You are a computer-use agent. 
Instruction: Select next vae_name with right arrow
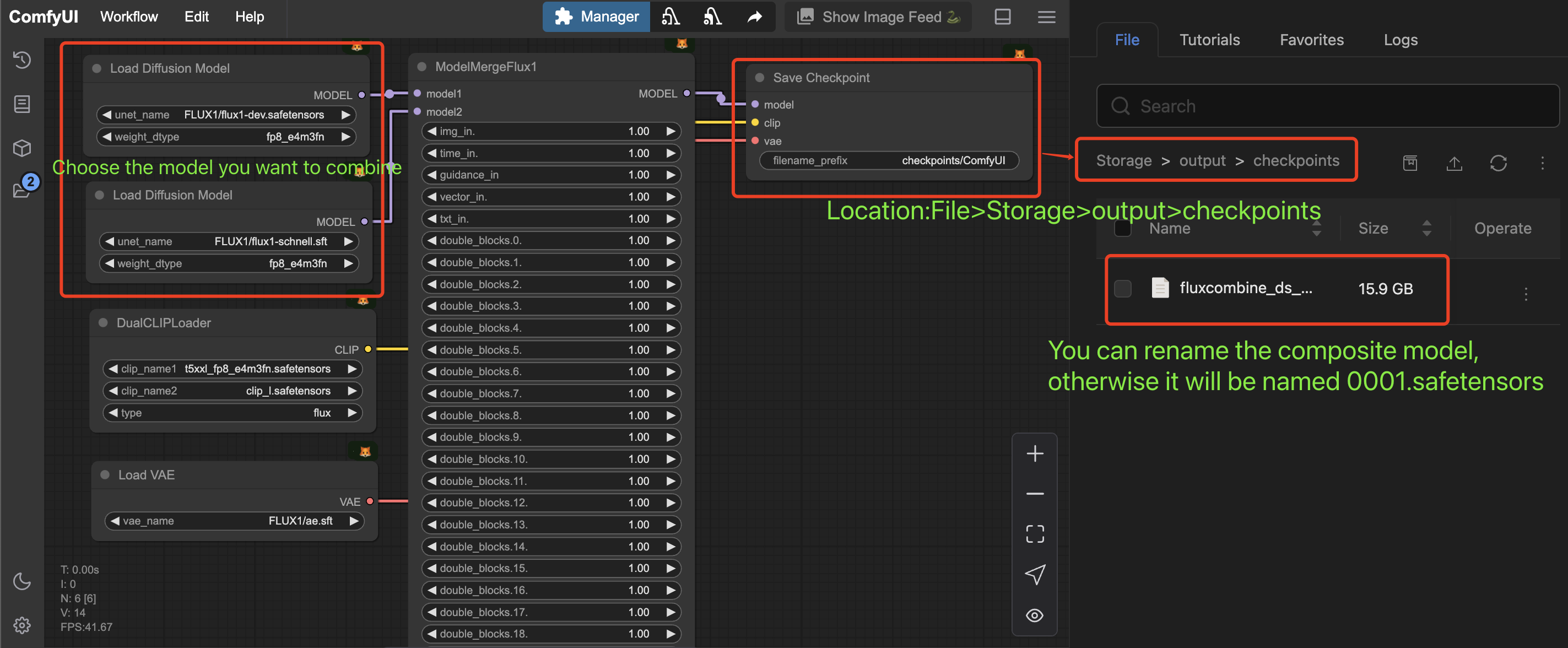[354, 521]
